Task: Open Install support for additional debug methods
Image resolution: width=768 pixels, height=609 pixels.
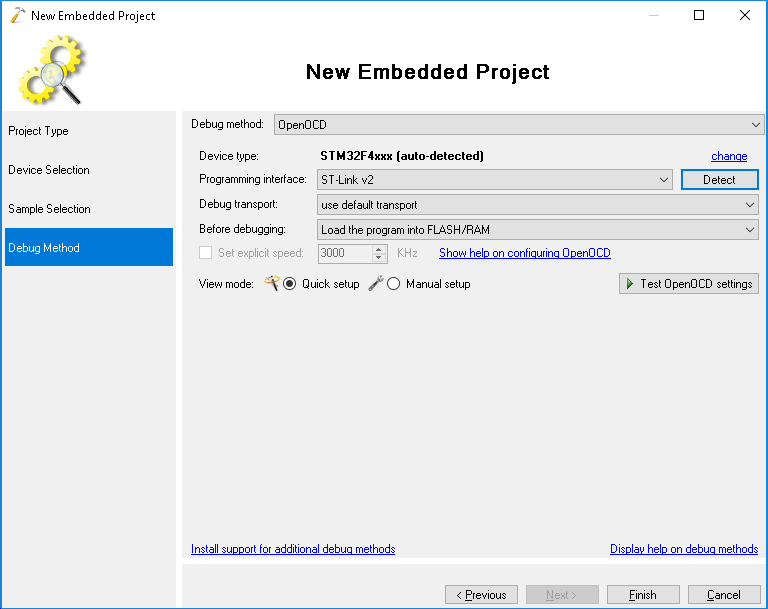Action: click(x=293, y=549)
